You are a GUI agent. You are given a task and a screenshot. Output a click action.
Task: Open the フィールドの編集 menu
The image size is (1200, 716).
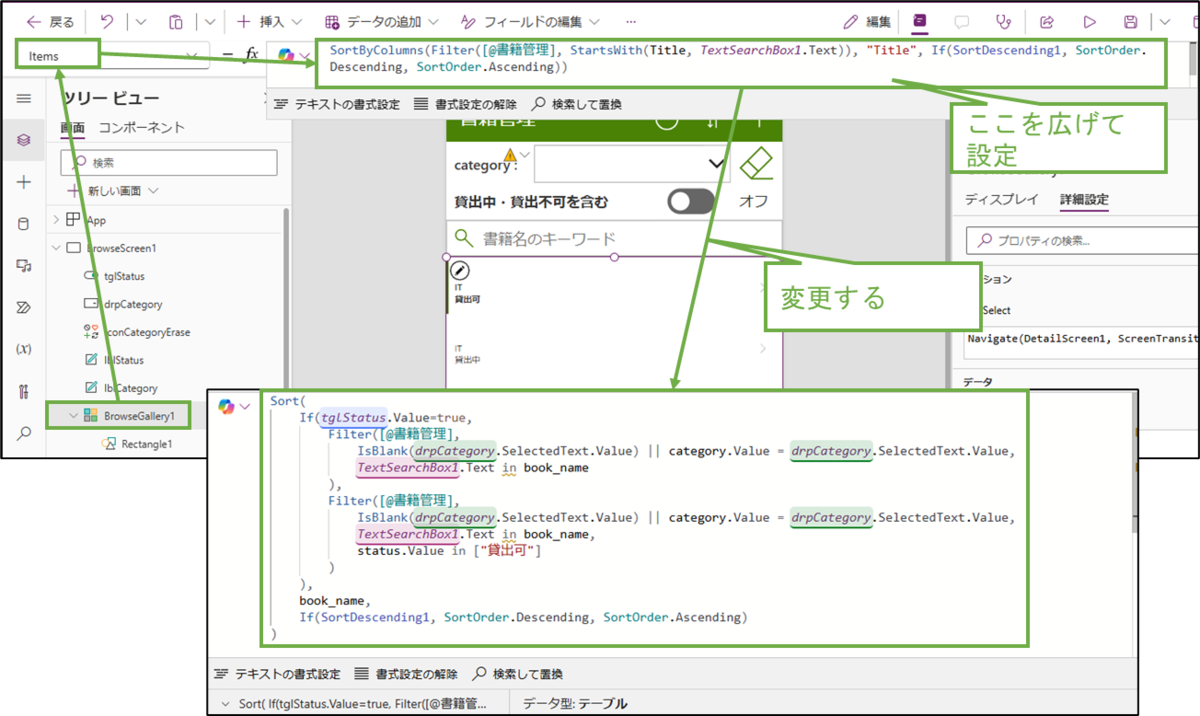click(x=530, y=21)
